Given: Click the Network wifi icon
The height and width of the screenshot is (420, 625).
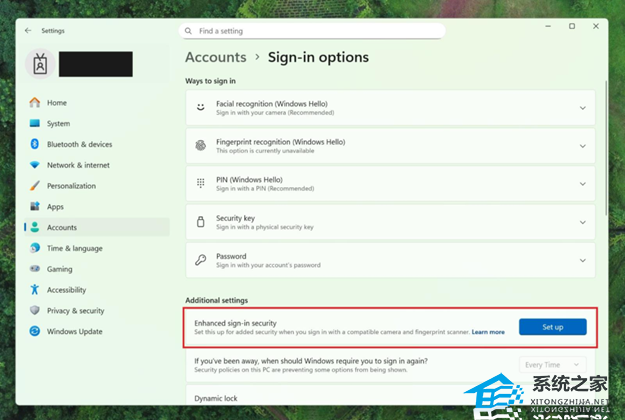Looking at the screenshot, I should coord(35,165).
